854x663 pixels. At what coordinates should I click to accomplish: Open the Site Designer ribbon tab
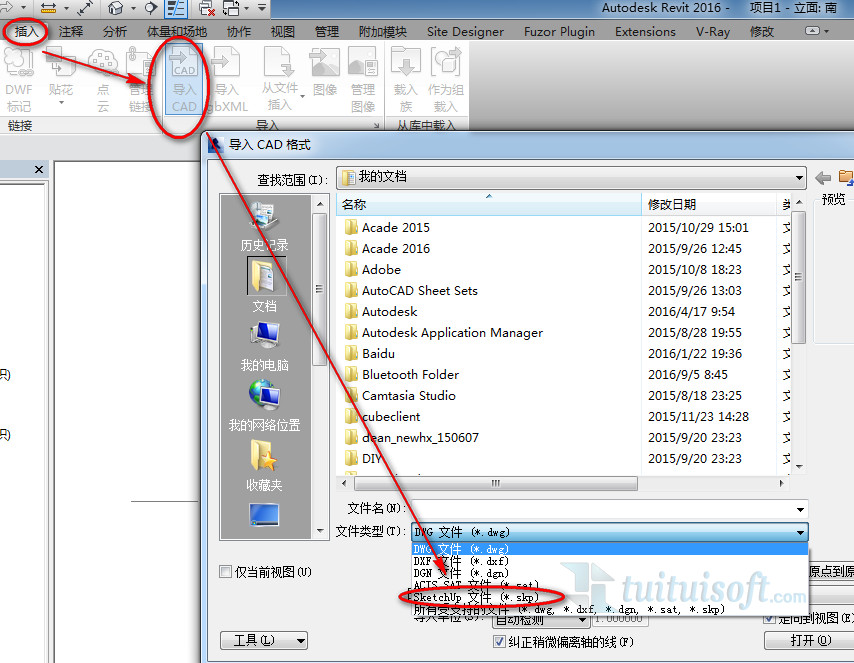(x=465, y=31)
